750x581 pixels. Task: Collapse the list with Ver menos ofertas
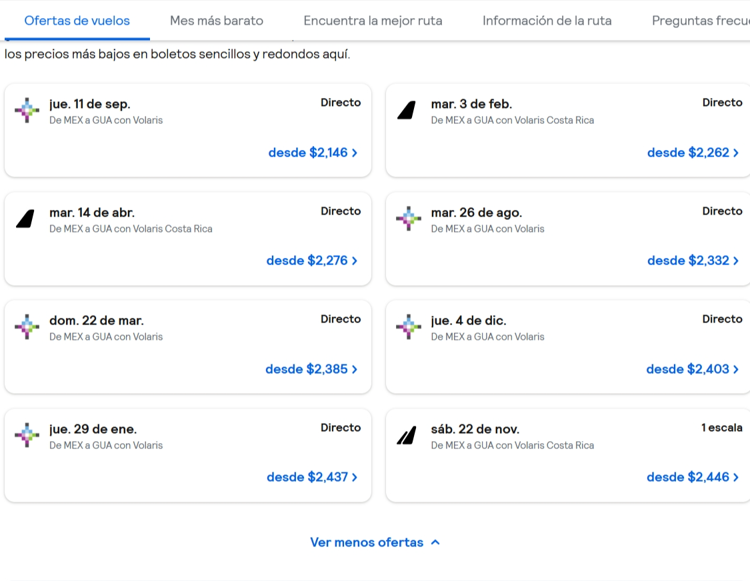(x=375, y=542)
